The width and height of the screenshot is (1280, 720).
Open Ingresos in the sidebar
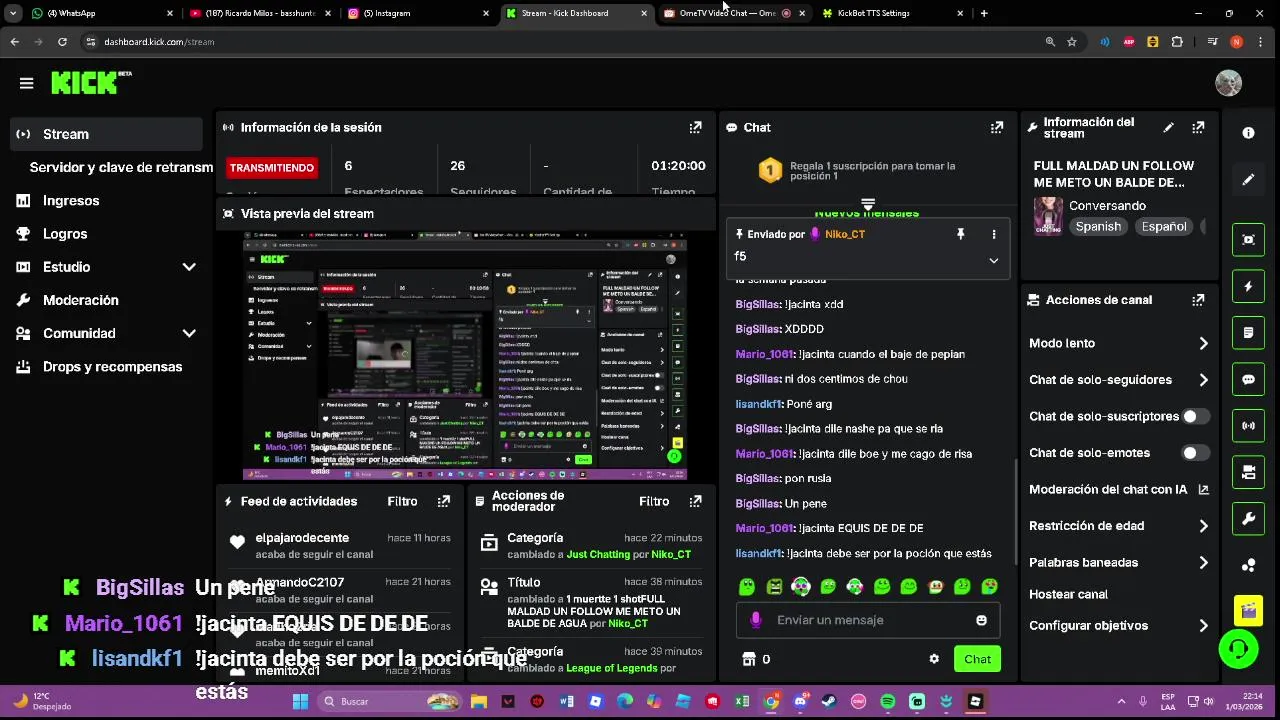click(71, 201)
